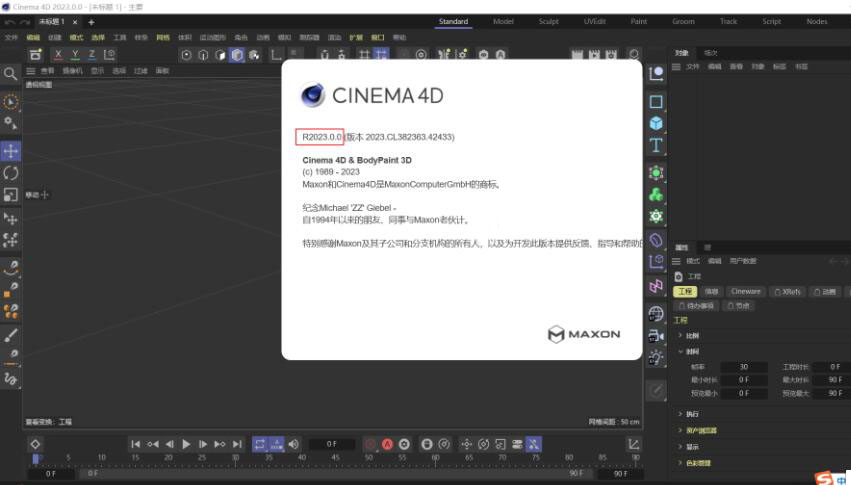Switch to Sculpt layout tab
The height and width of the screenshot is (485, 851).
(549, 22)
